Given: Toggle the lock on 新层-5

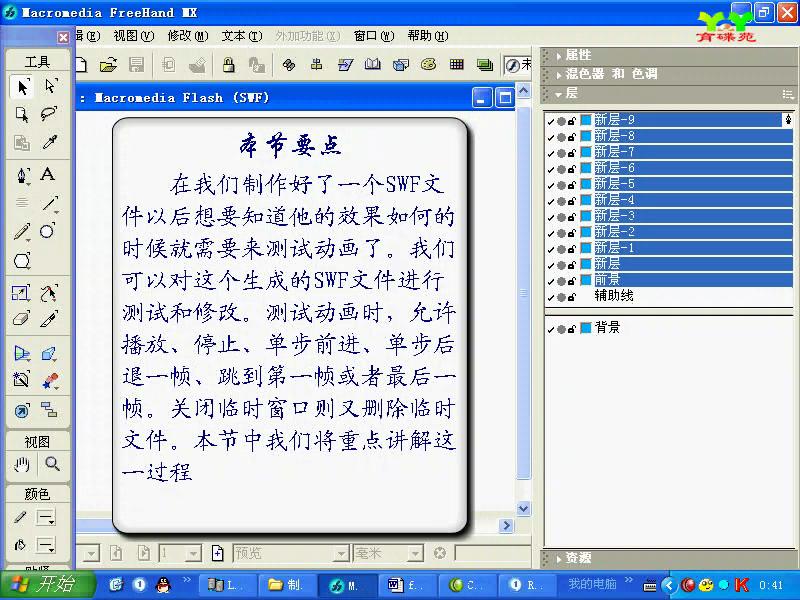Looking at the screenshot, I should (571, 185).
